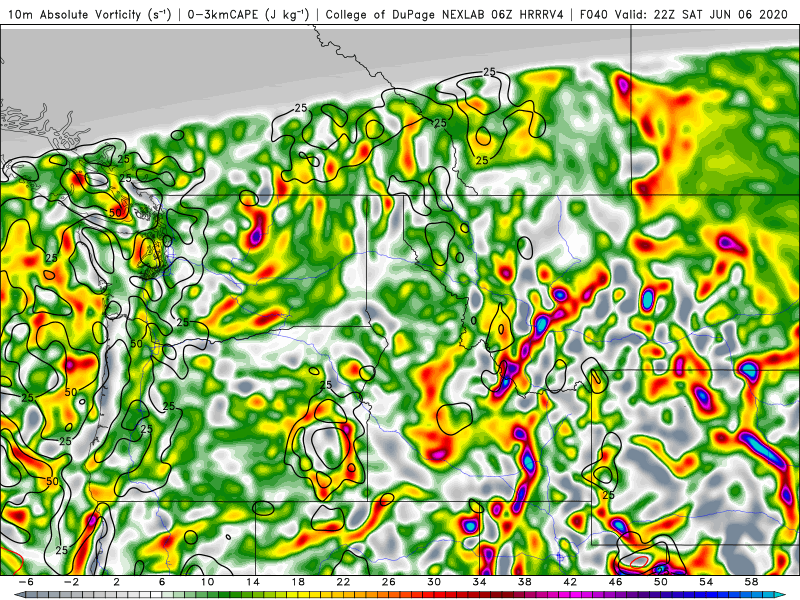This screenshot has height=600, width=800.
Task: Click the '42' color bar label
Action: [570, 582]
